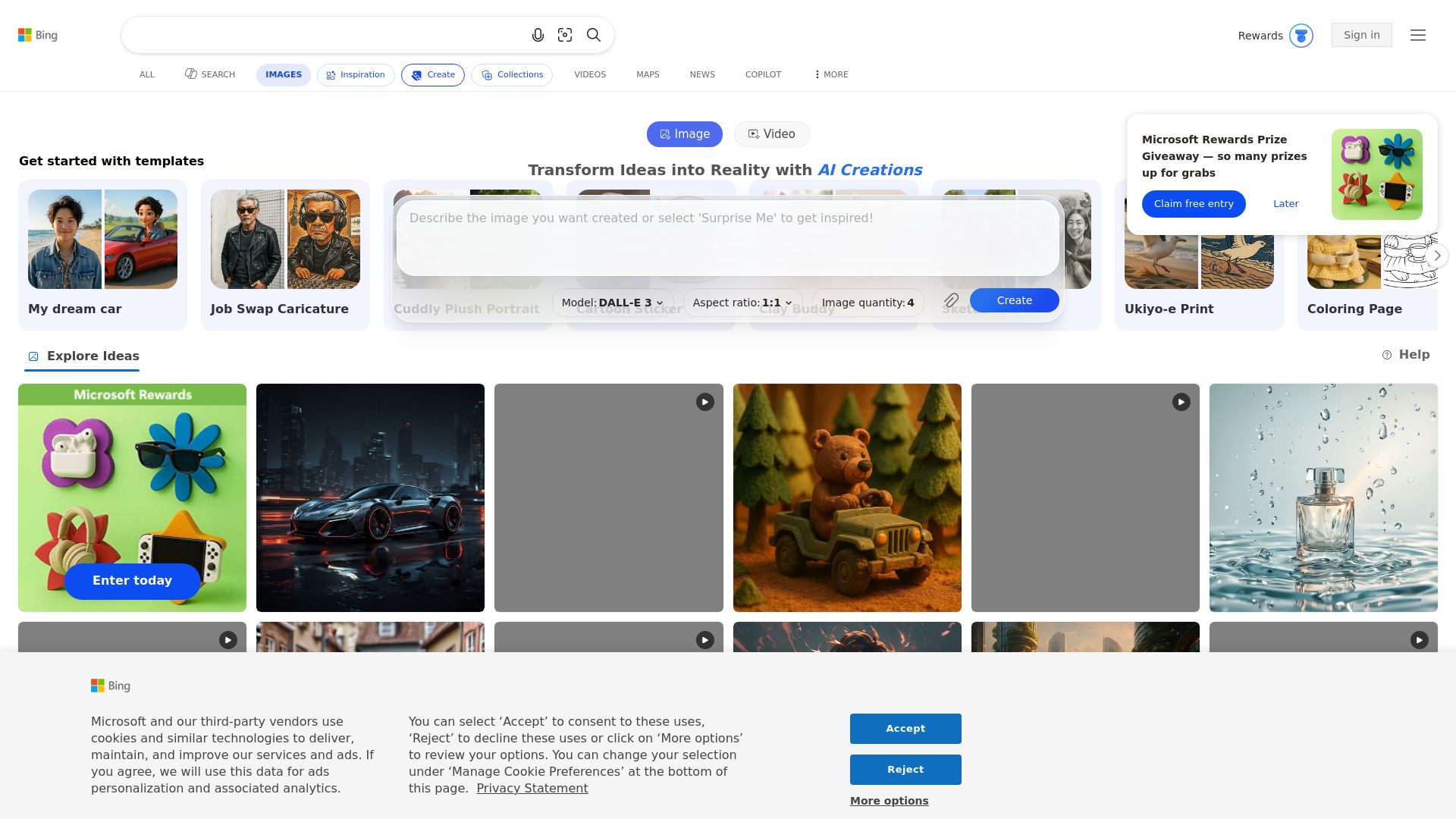Open the Collections tab
Viewport: 1456px width, 819px height.
click(512, 74)
